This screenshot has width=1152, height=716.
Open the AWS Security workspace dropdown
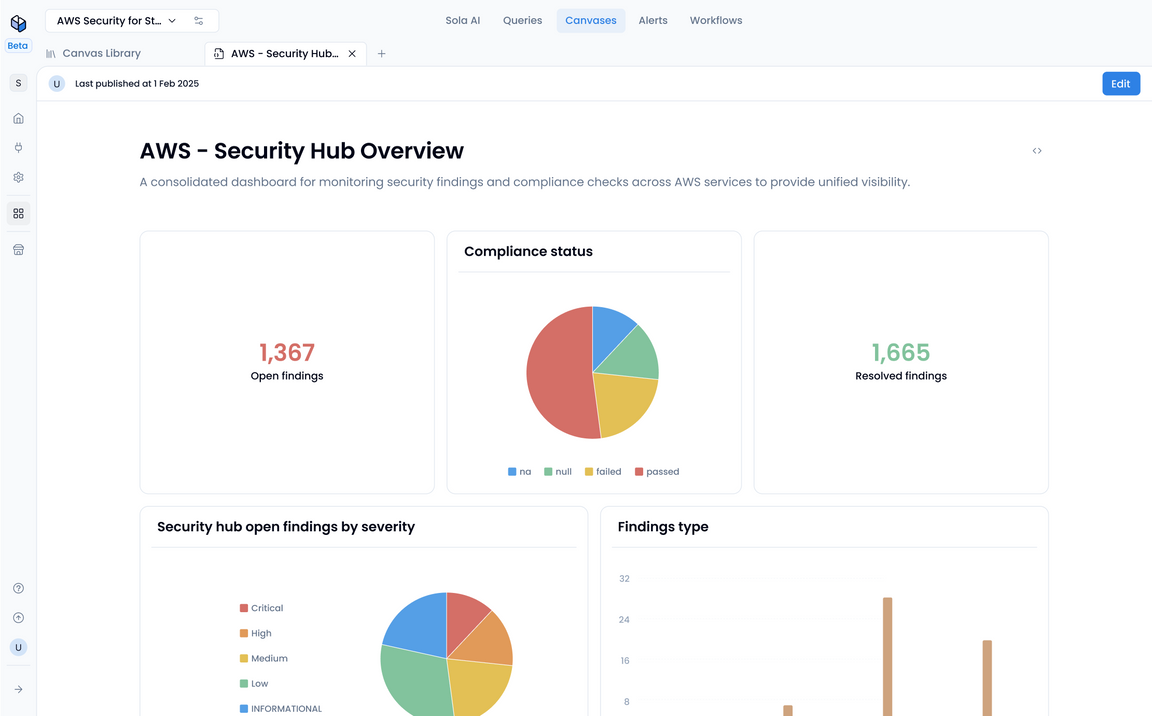[x=116, y=21]
